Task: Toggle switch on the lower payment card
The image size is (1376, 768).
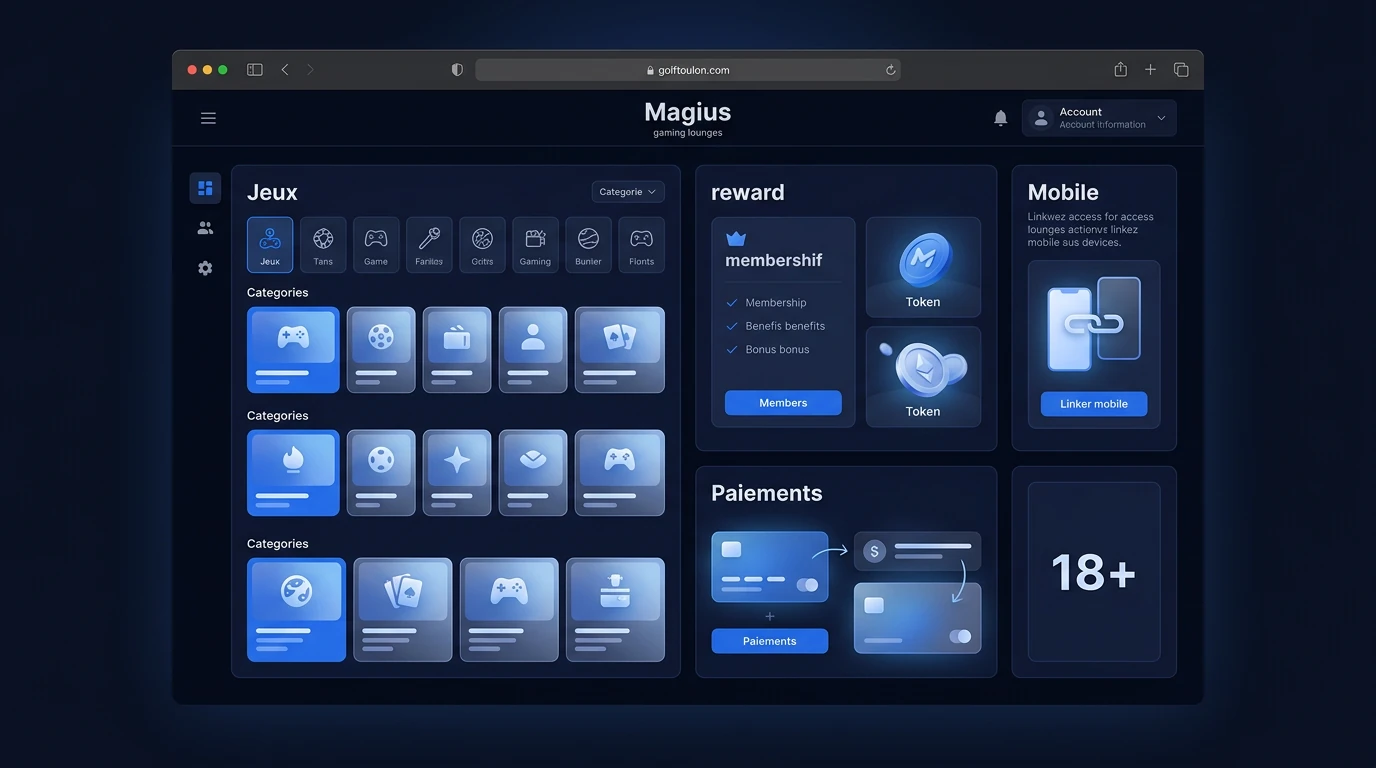Action: [x=960, y=636]
